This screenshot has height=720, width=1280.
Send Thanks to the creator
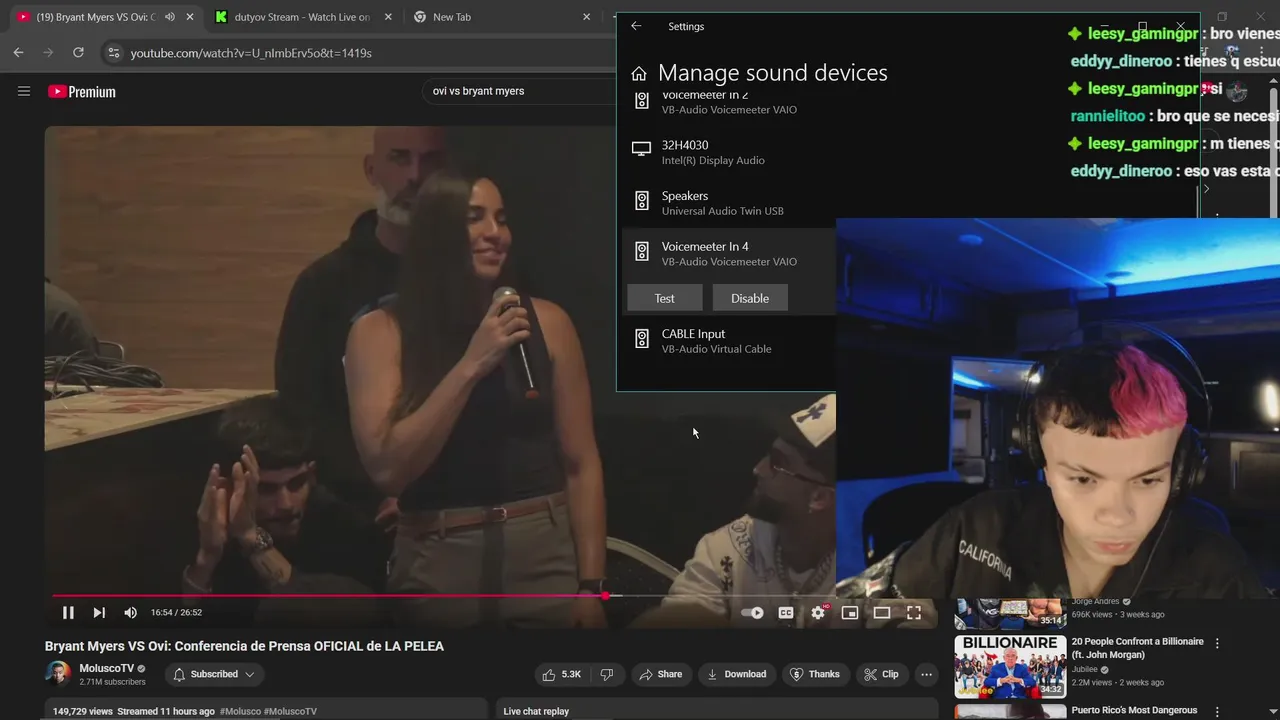point(815,674)
